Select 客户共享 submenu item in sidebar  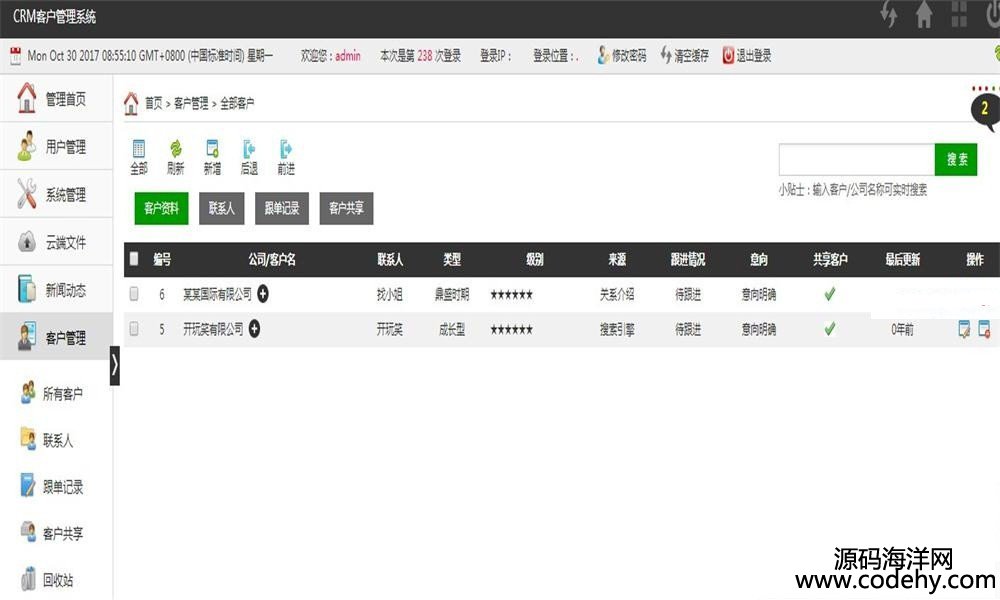[x=52, y=533]
